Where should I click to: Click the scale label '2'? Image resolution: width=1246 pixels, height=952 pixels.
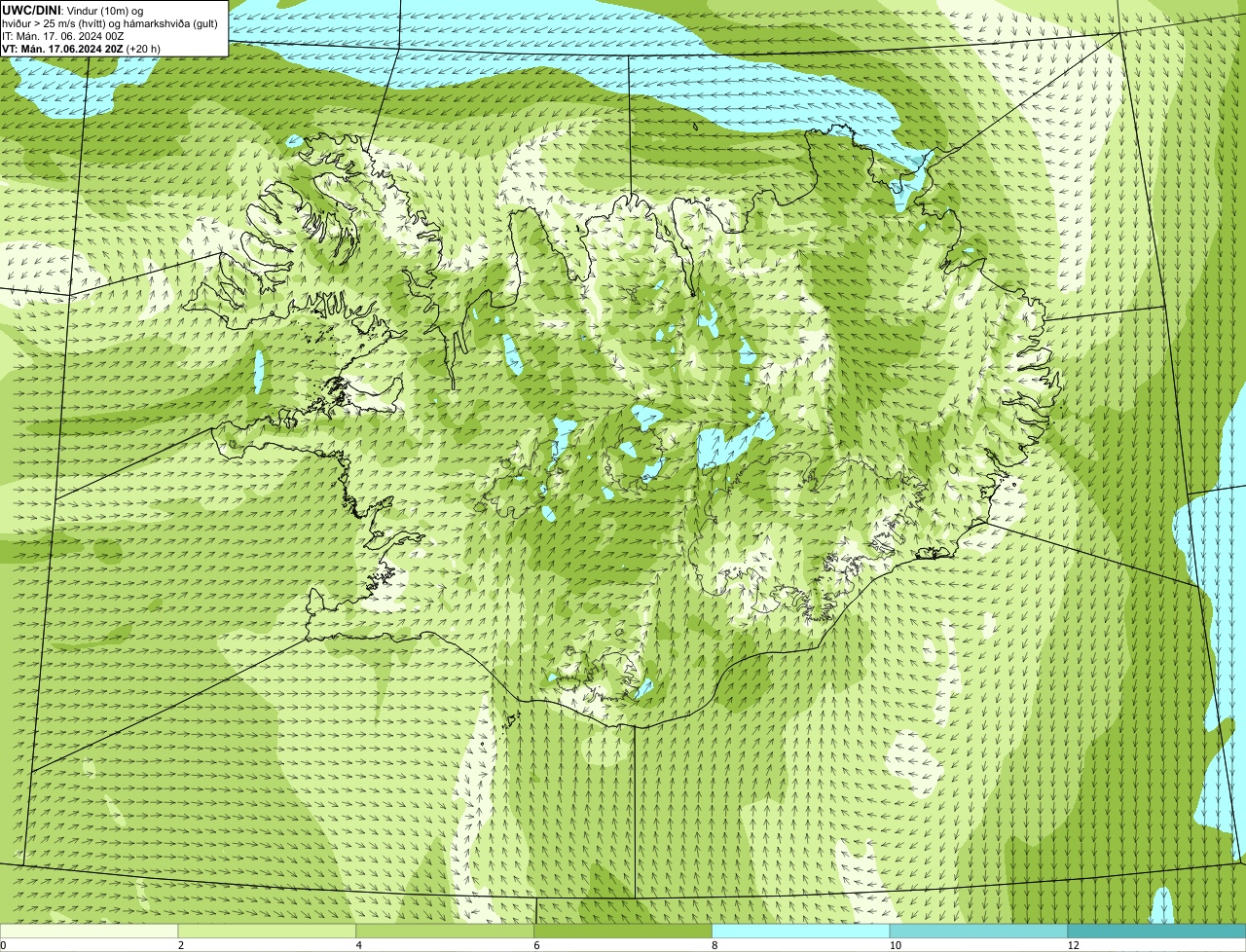pyautogui.click(x=181, y=945)
